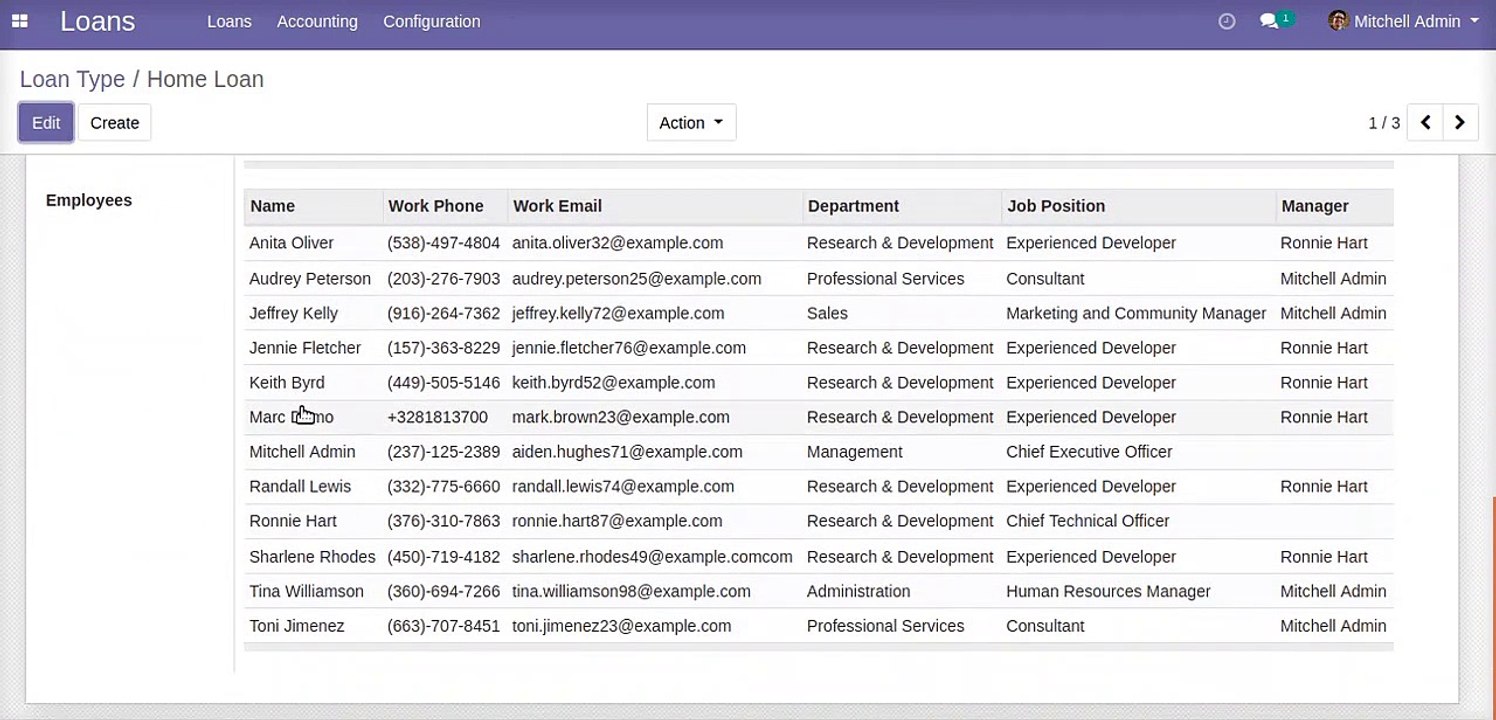The width and height of the screenshot is (1496, 720).
Task: Open the Accounting menu
Action: 317,21
